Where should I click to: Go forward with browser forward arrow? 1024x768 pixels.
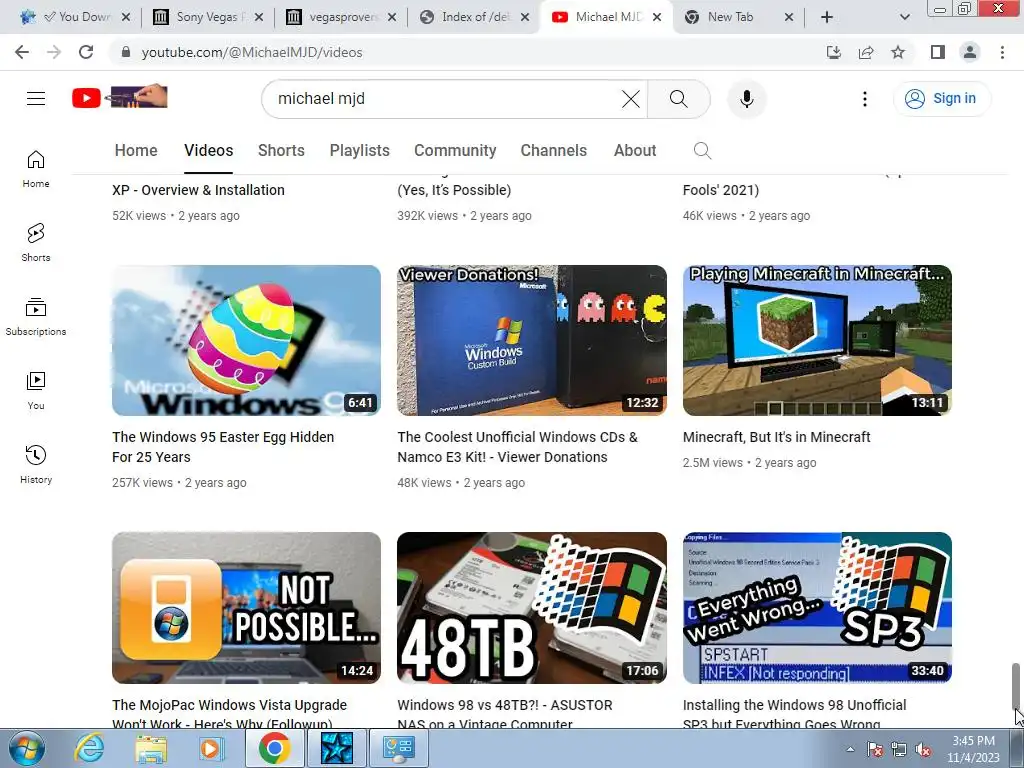click(x=54, y=52)
